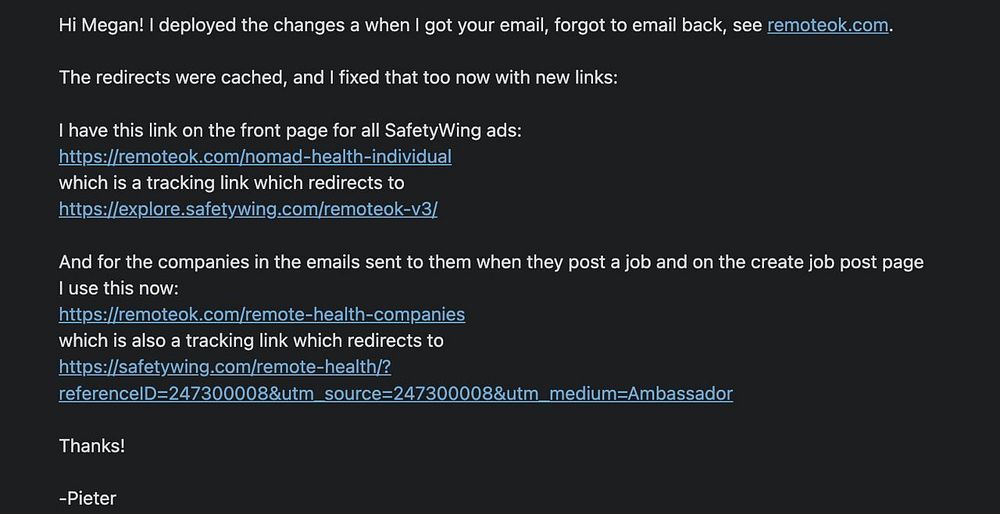The height and width of the screenshot is (514, 1000).
Task: Click the utm_medium=Ambassador end of the link
Action: point(640,393)
